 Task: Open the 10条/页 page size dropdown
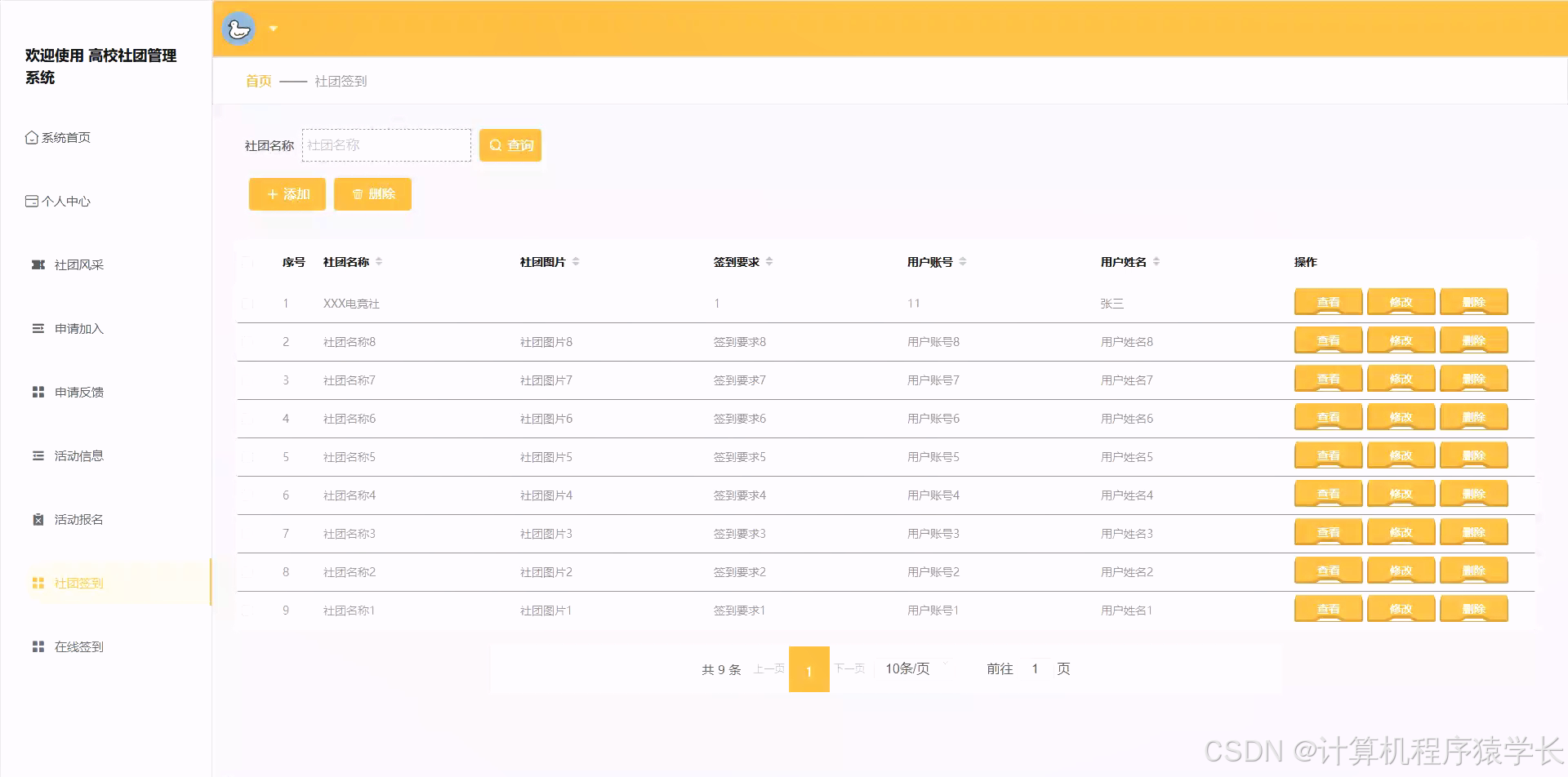pos(915,668)
